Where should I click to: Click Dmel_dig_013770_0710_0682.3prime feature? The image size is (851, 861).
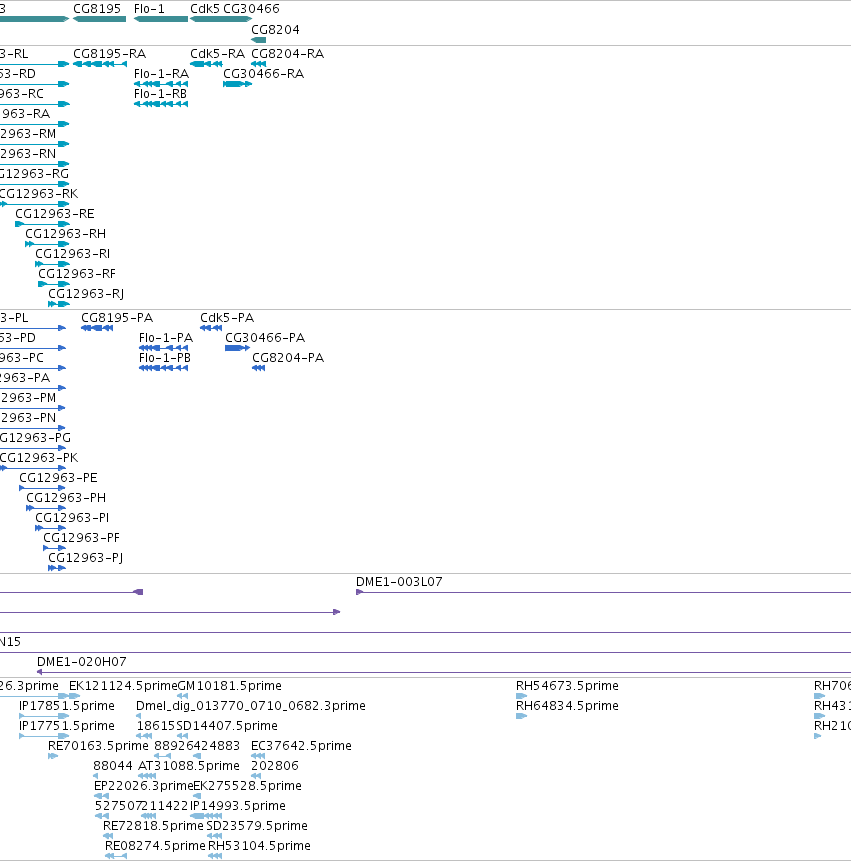coord(138,716)
